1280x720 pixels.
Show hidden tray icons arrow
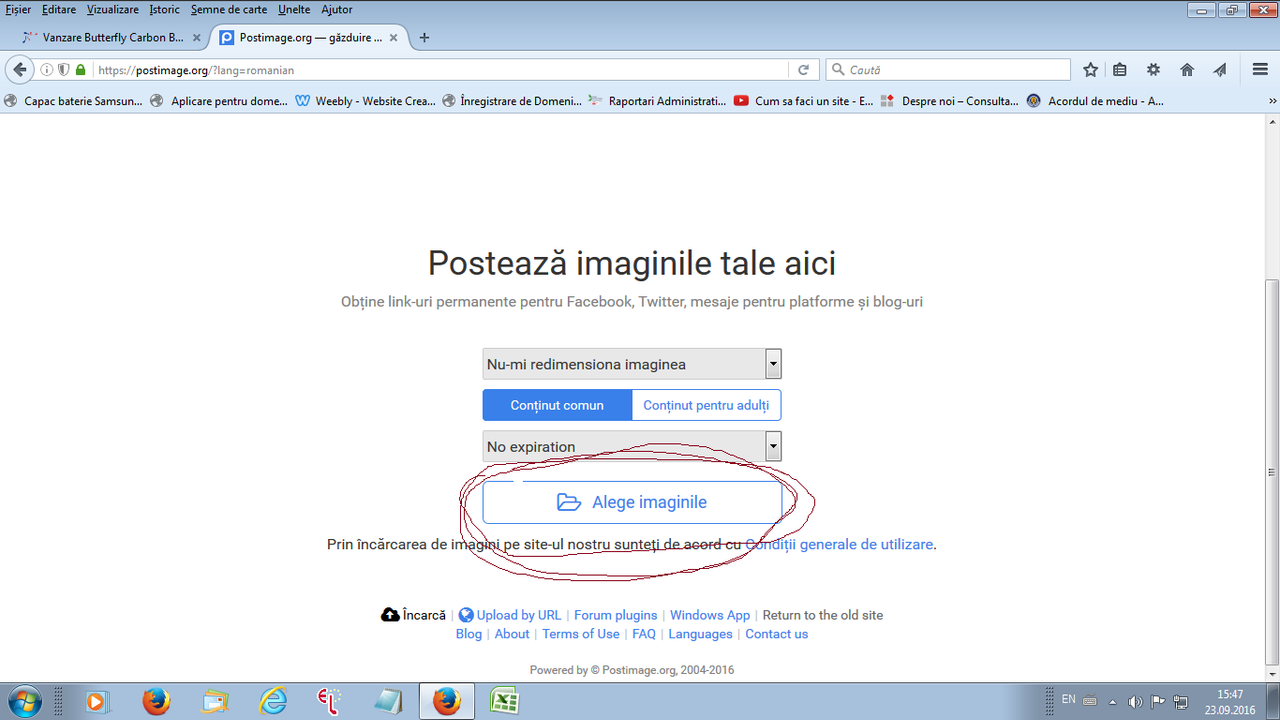click(1112, 701)
